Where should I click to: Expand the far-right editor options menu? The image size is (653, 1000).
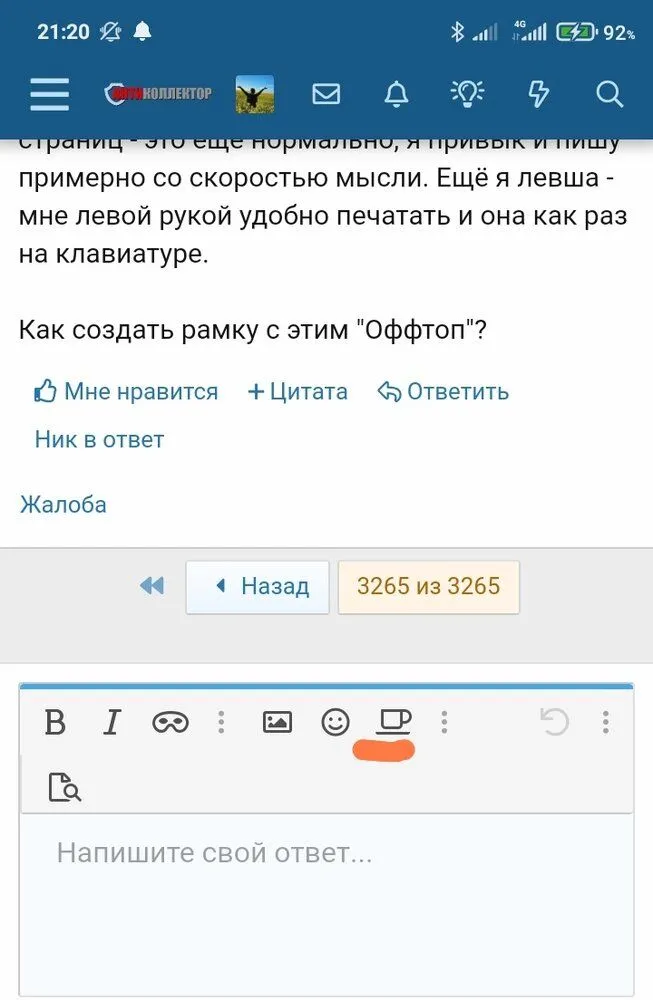click(606, 722)
